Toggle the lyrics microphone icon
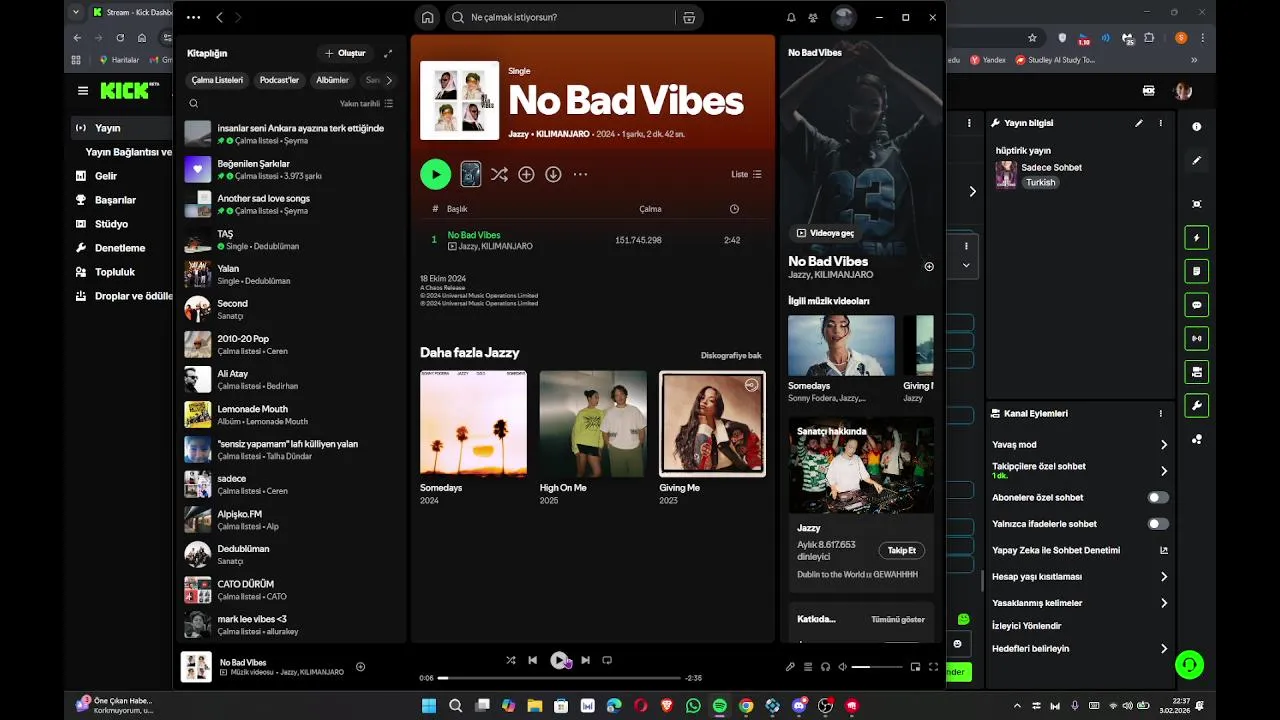The width and height of the screenshot is (1280, 720). click(790, 667)
